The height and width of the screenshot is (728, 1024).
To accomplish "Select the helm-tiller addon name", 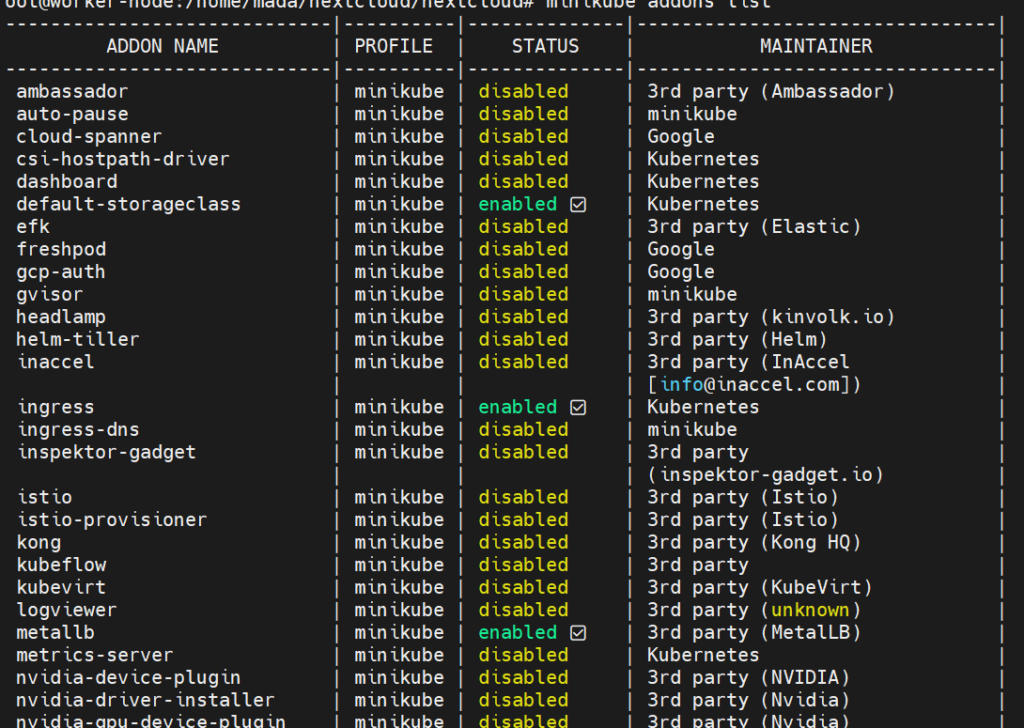I will point(78,339).
